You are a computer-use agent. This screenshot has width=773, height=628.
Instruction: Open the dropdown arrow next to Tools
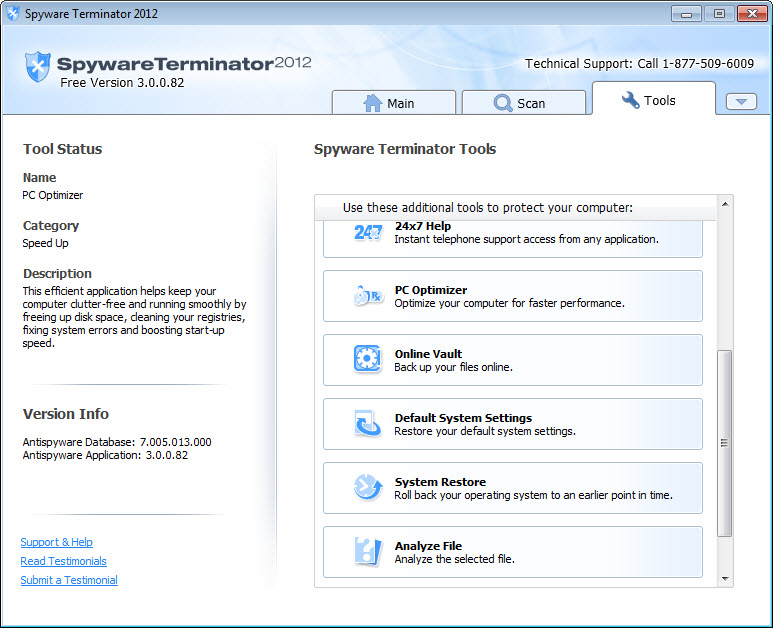[x=741, y=102]
